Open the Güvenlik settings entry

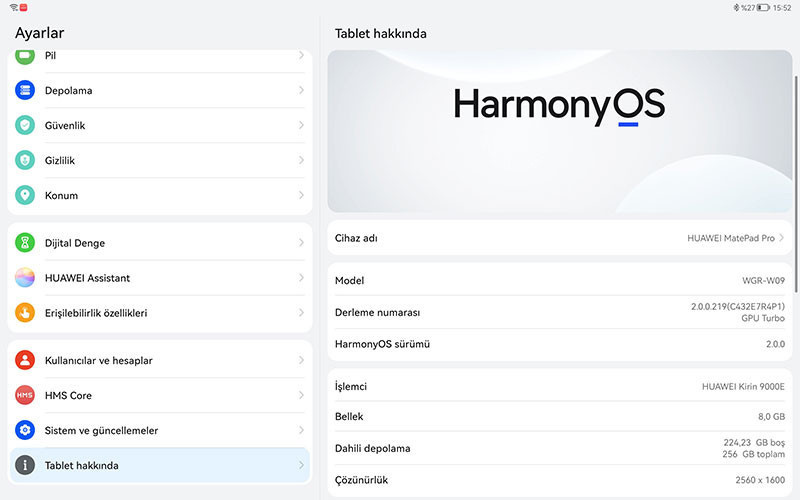click(160, 125)
